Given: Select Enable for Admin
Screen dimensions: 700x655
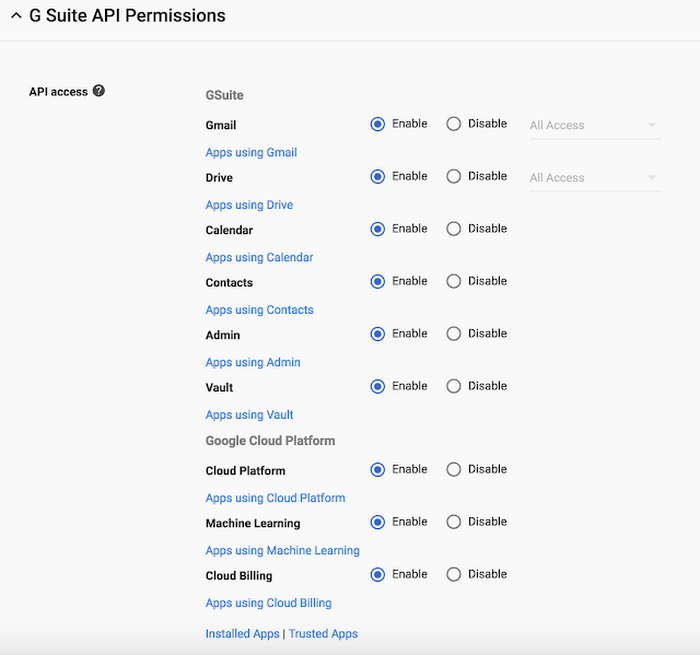Looking at the screenshot, I should (x=378, y=334).
